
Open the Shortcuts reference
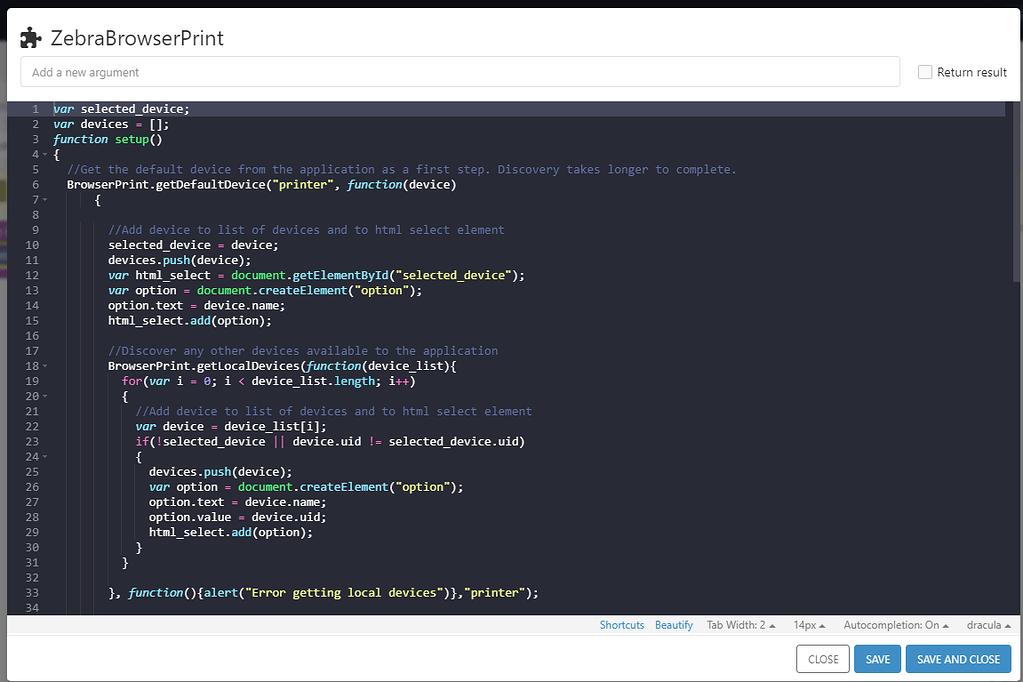tap(621, 624)
